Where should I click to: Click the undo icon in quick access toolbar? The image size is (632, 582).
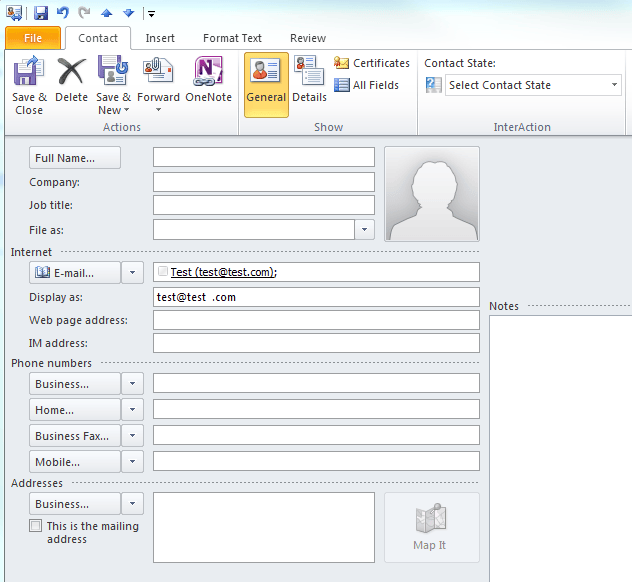tap(62, 13)
